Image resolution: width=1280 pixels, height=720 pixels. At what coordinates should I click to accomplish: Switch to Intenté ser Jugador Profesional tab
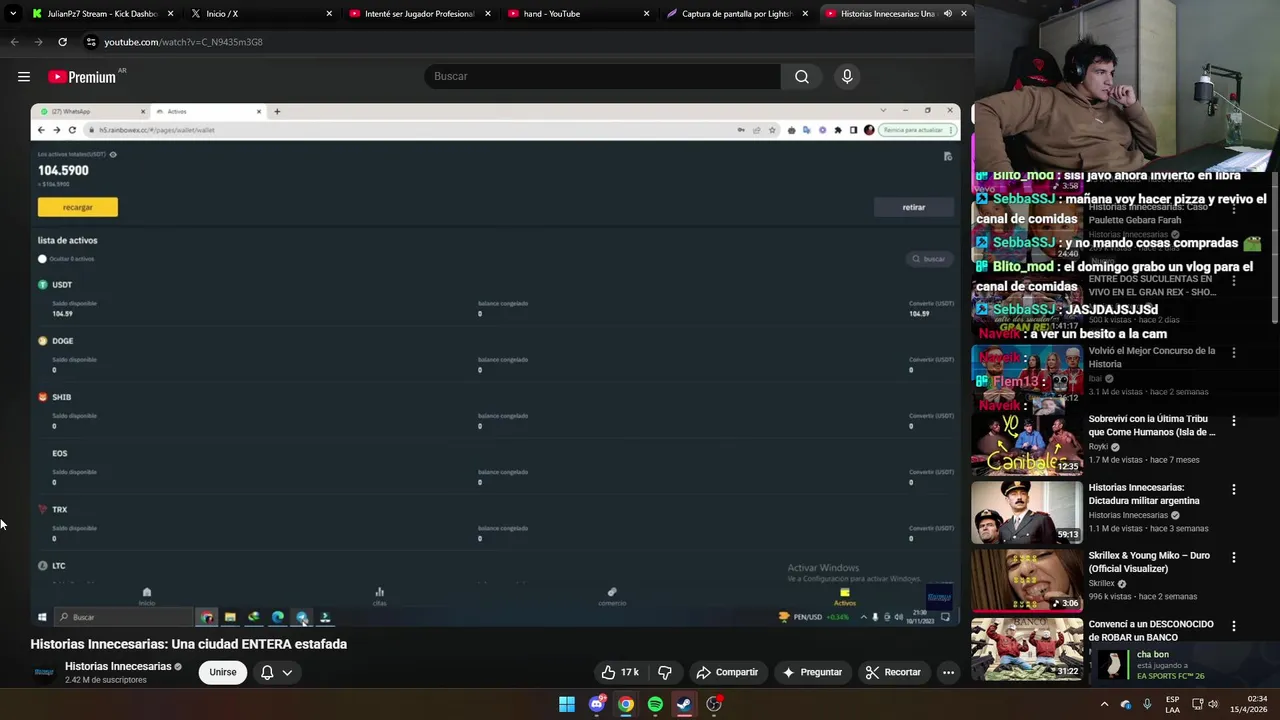point(418,14)
